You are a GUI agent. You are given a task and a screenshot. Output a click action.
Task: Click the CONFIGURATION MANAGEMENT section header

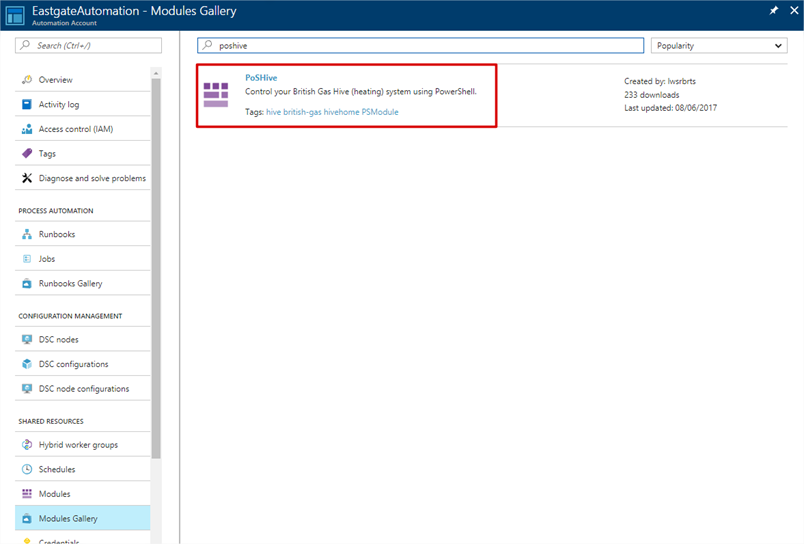(70, 316)
